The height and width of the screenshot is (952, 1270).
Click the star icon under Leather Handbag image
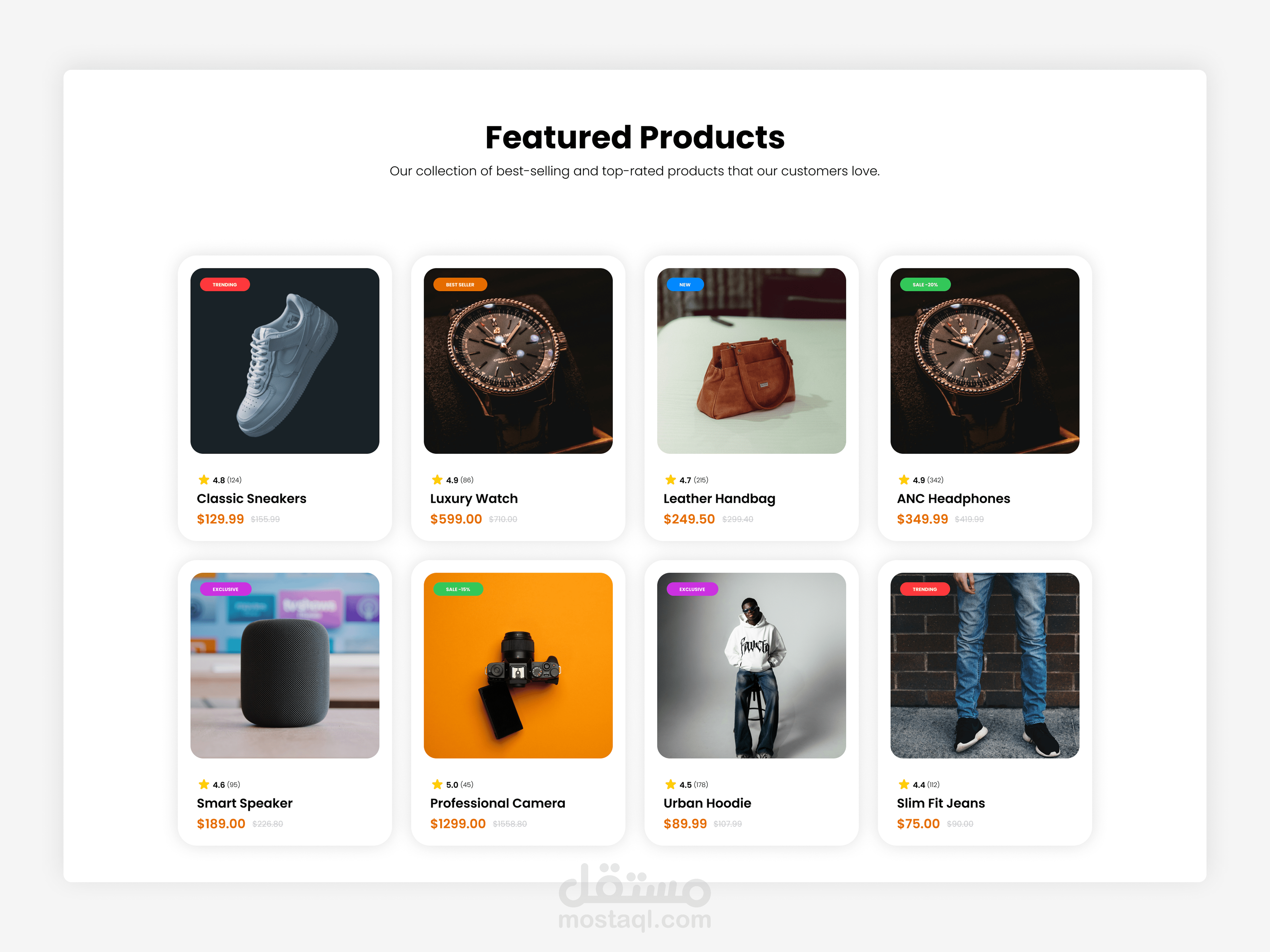[x=671, y=480]
